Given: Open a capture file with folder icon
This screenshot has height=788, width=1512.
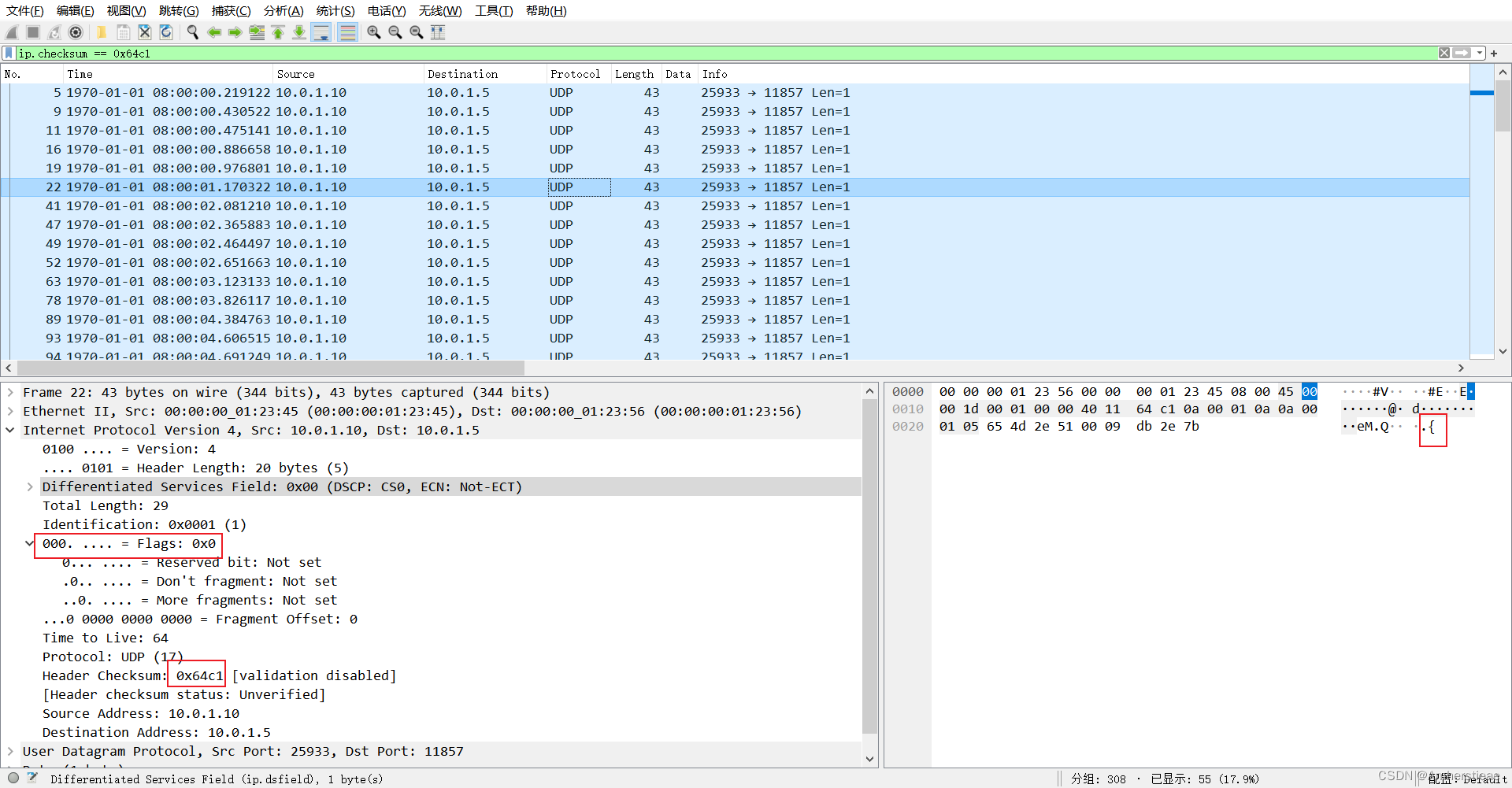Looking at the screenshot, I should point(102,32).
